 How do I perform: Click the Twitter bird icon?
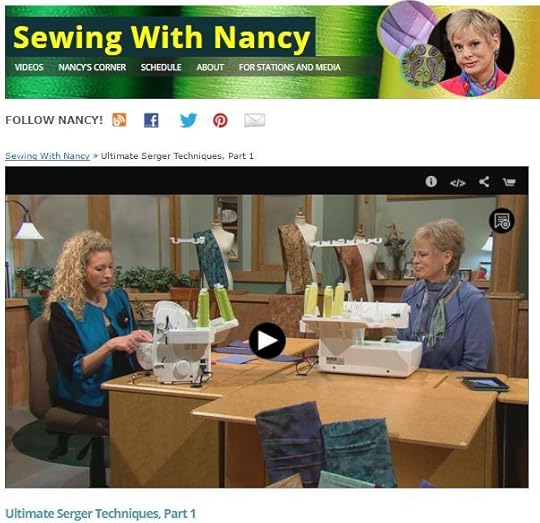click(188, 120)
